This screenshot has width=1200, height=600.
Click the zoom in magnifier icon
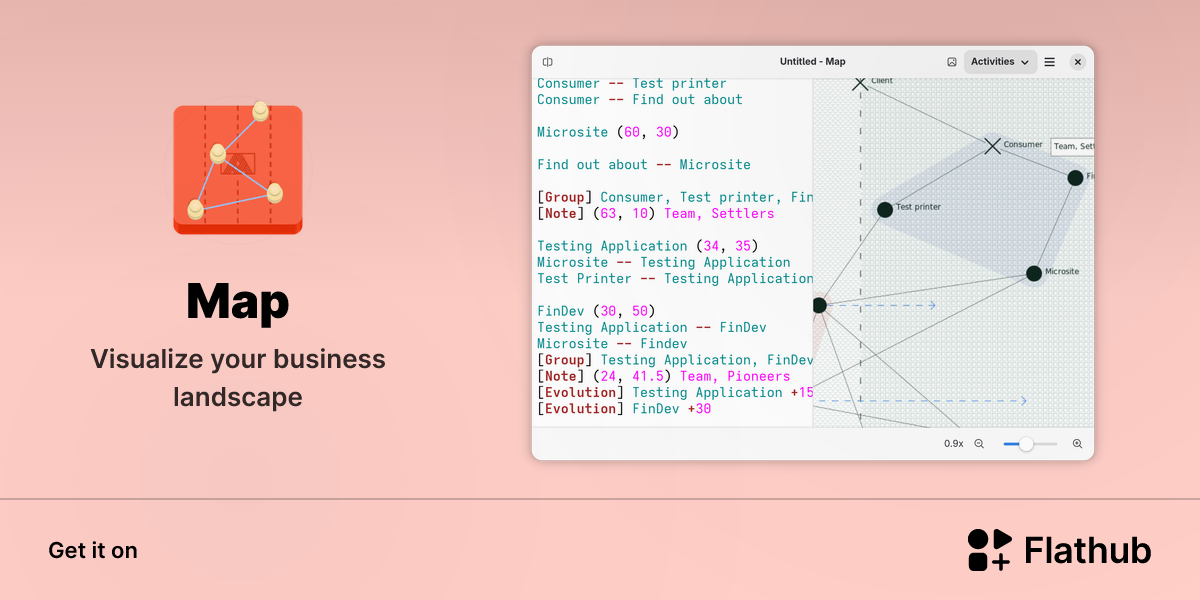(1077, 443)
